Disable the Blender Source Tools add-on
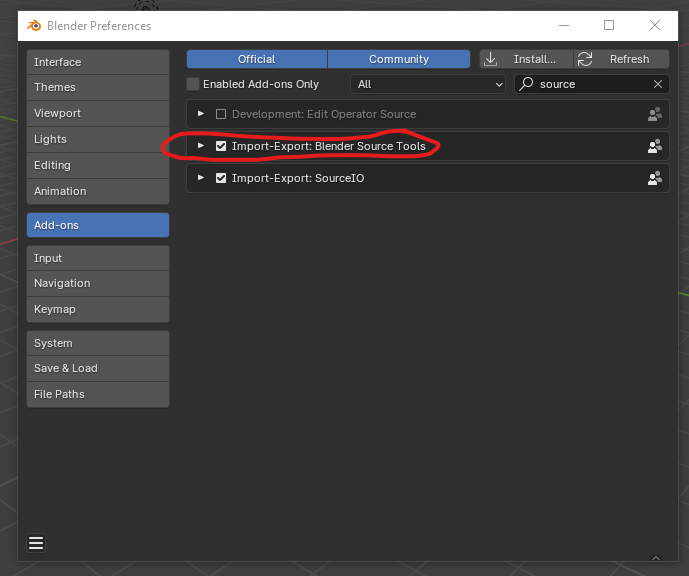689x576 pixels. click(x=221, y=146)
